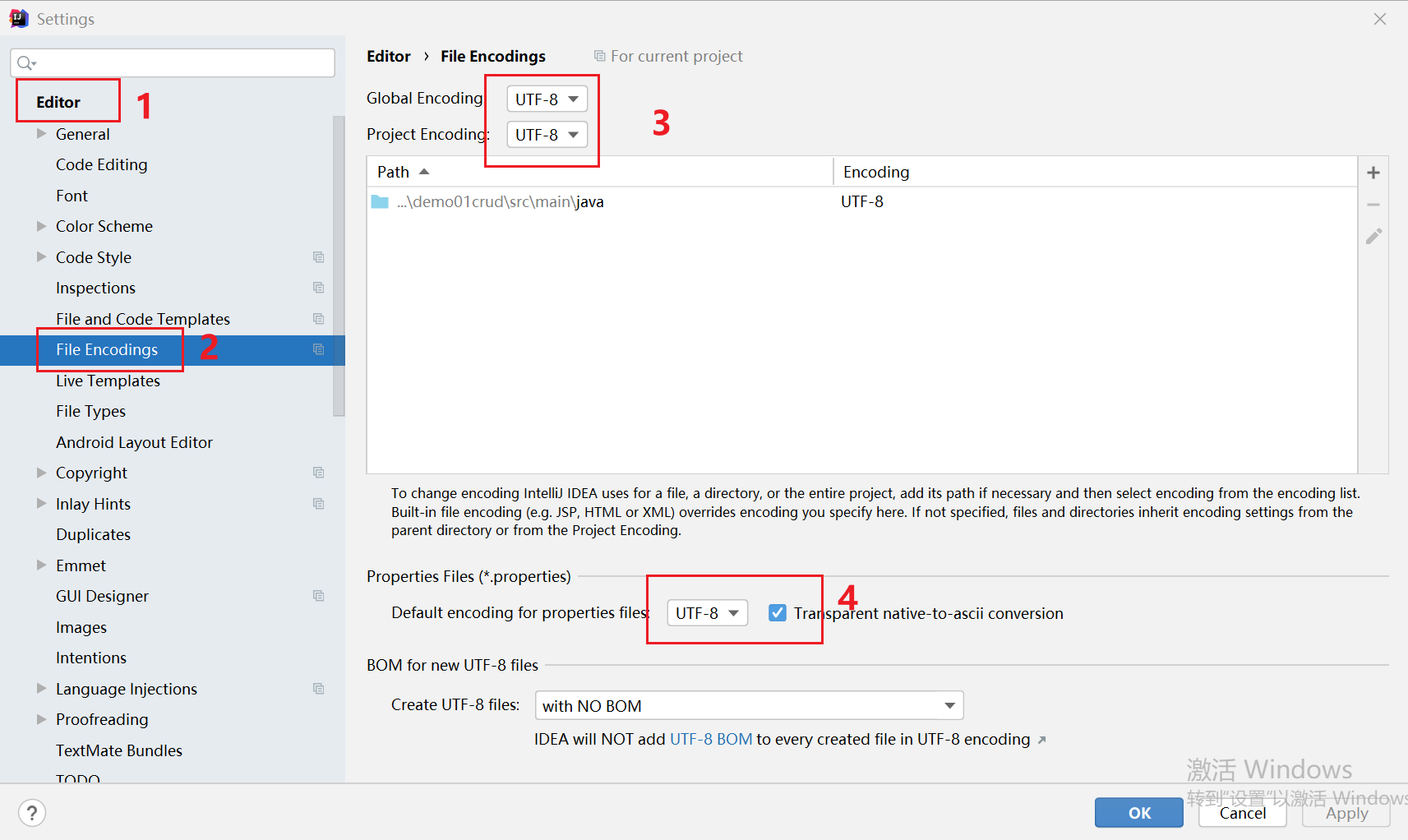
Task: Click the project-level icon beside File Encodings
Action: 319,349
